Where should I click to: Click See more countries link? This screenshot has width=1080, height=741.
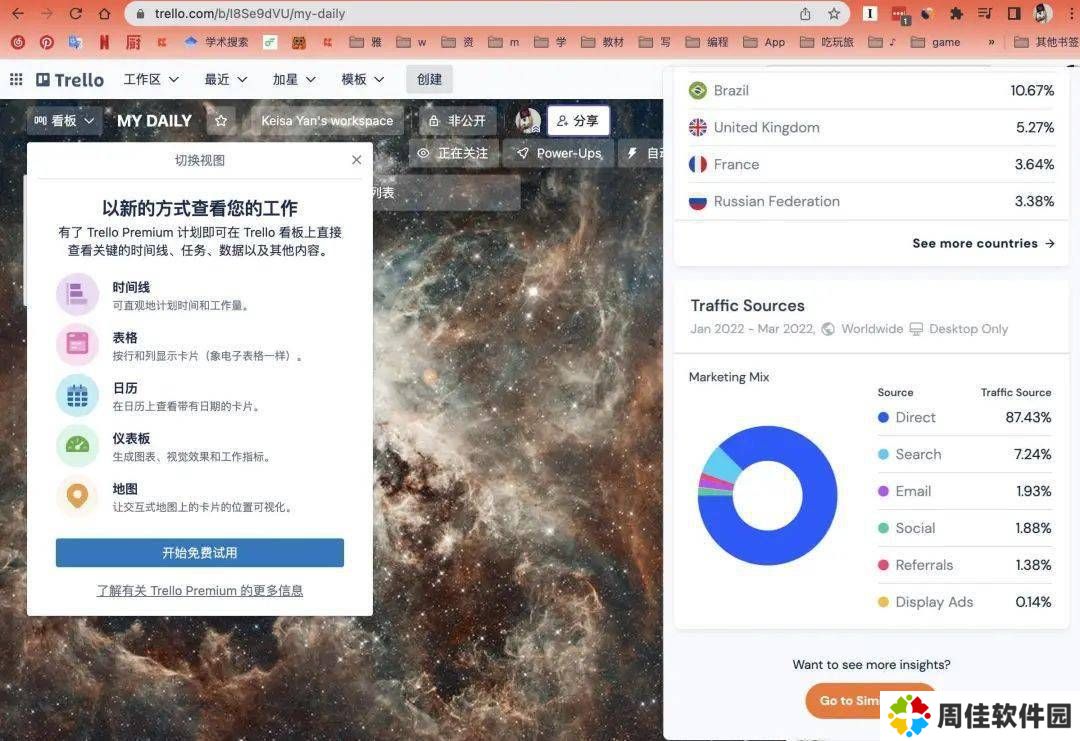click(983, 243)
